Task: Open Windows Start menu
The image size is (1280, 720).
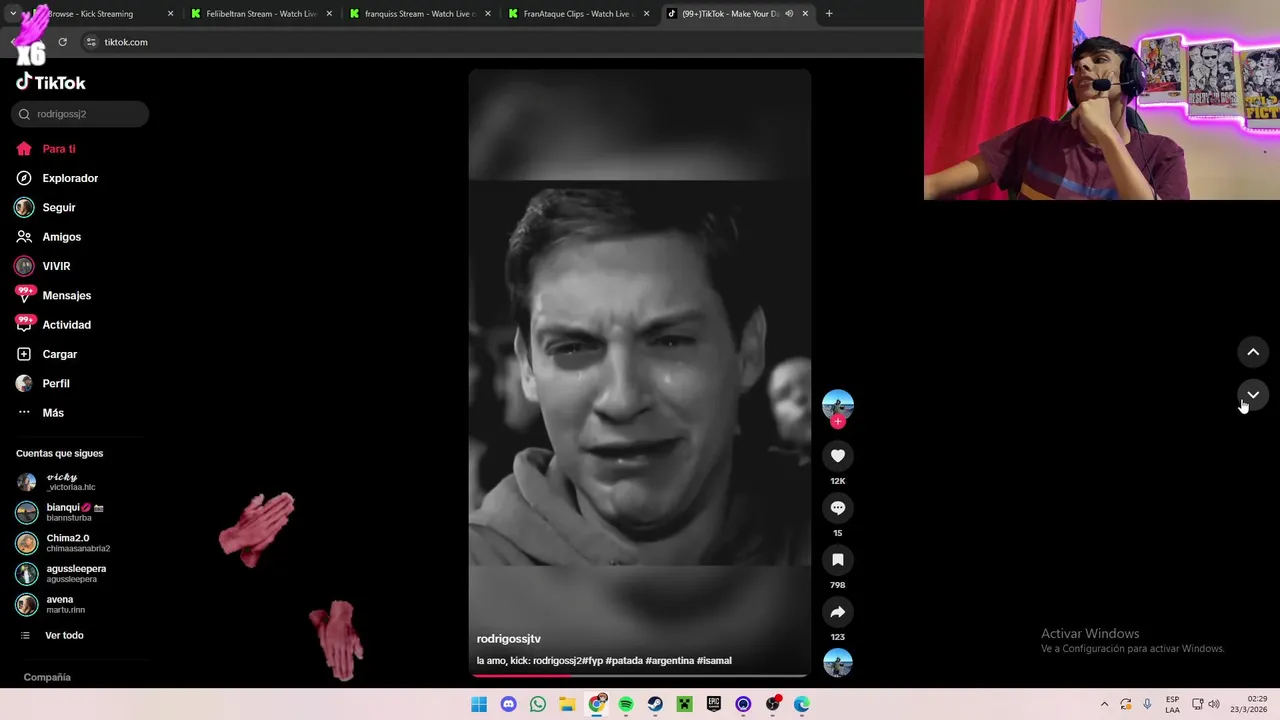Action: click(479, 704)
